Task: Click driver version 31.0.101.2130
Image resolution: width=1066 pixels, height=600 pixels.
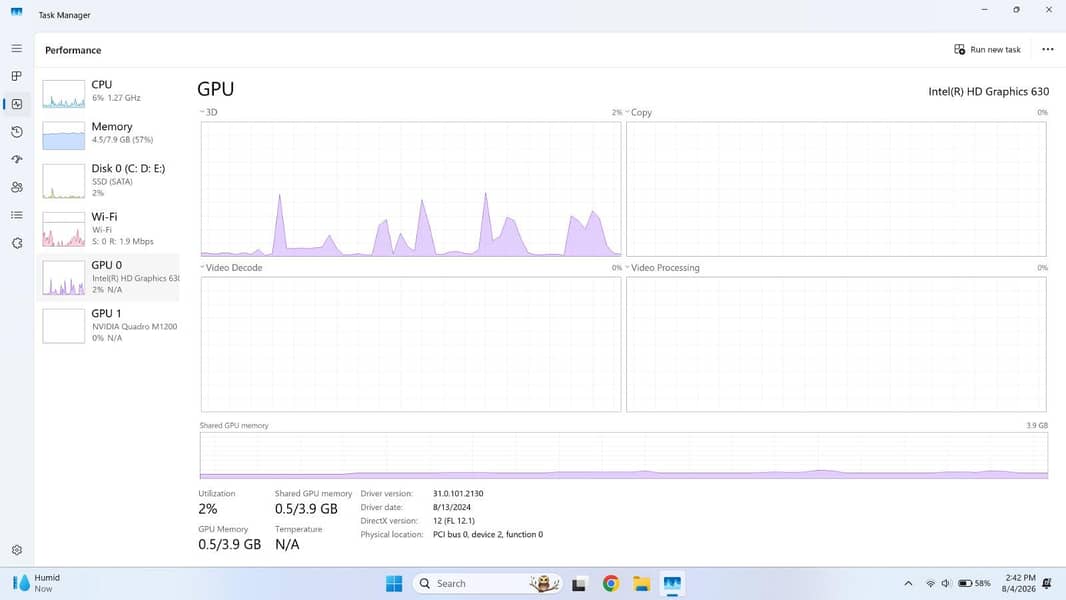Action: pyautogui.click(x=458, y=493)
